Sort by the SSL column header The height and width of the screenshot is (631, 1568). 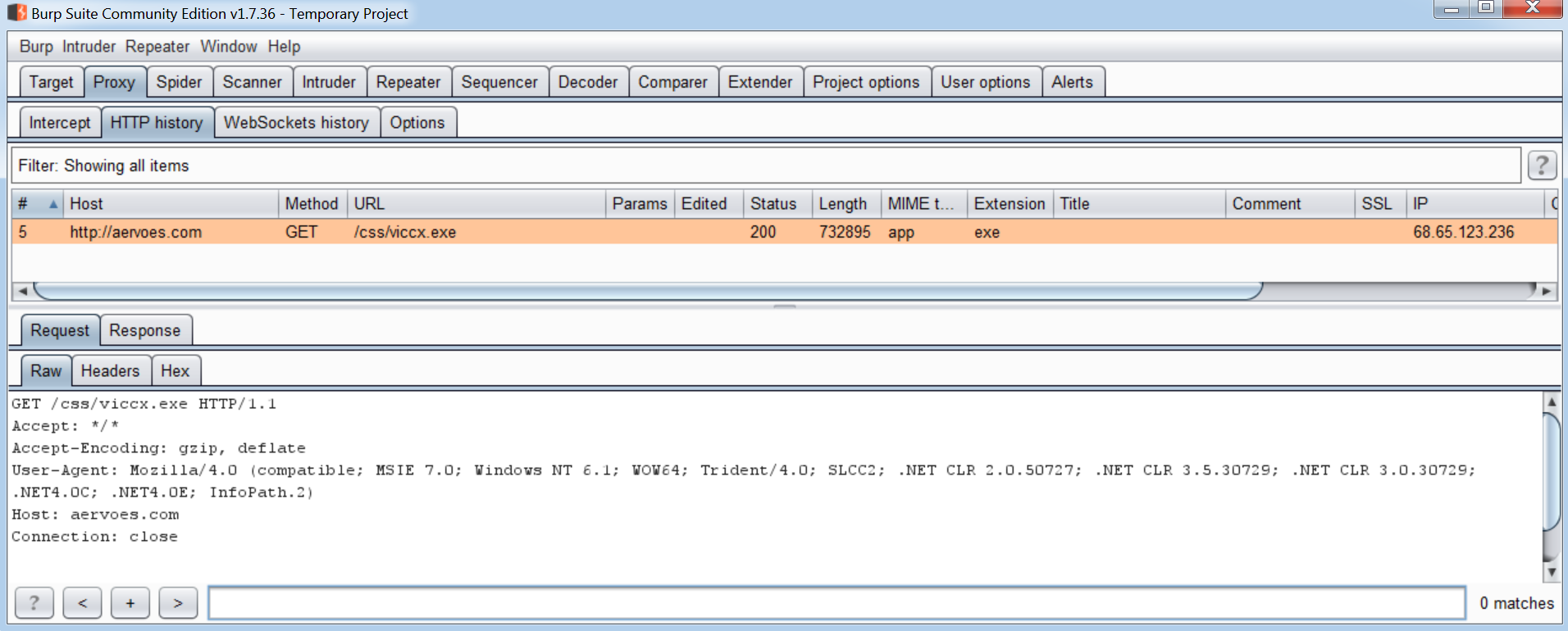[1381, 204]
